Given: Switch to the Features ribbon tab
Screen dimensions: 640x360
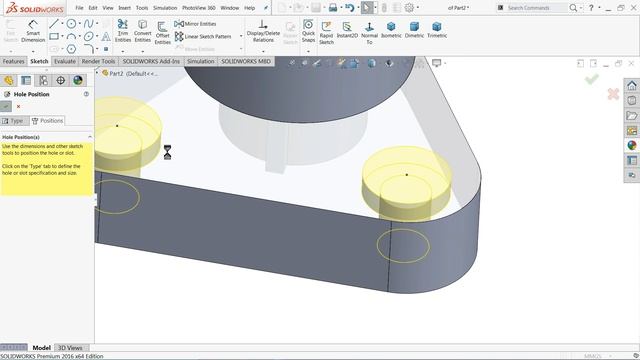Looking at the screenshot, I should coord(13,61).
